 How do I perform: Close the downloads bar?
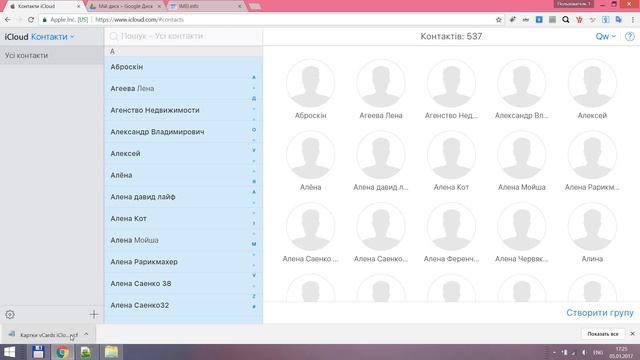point(632,334)
